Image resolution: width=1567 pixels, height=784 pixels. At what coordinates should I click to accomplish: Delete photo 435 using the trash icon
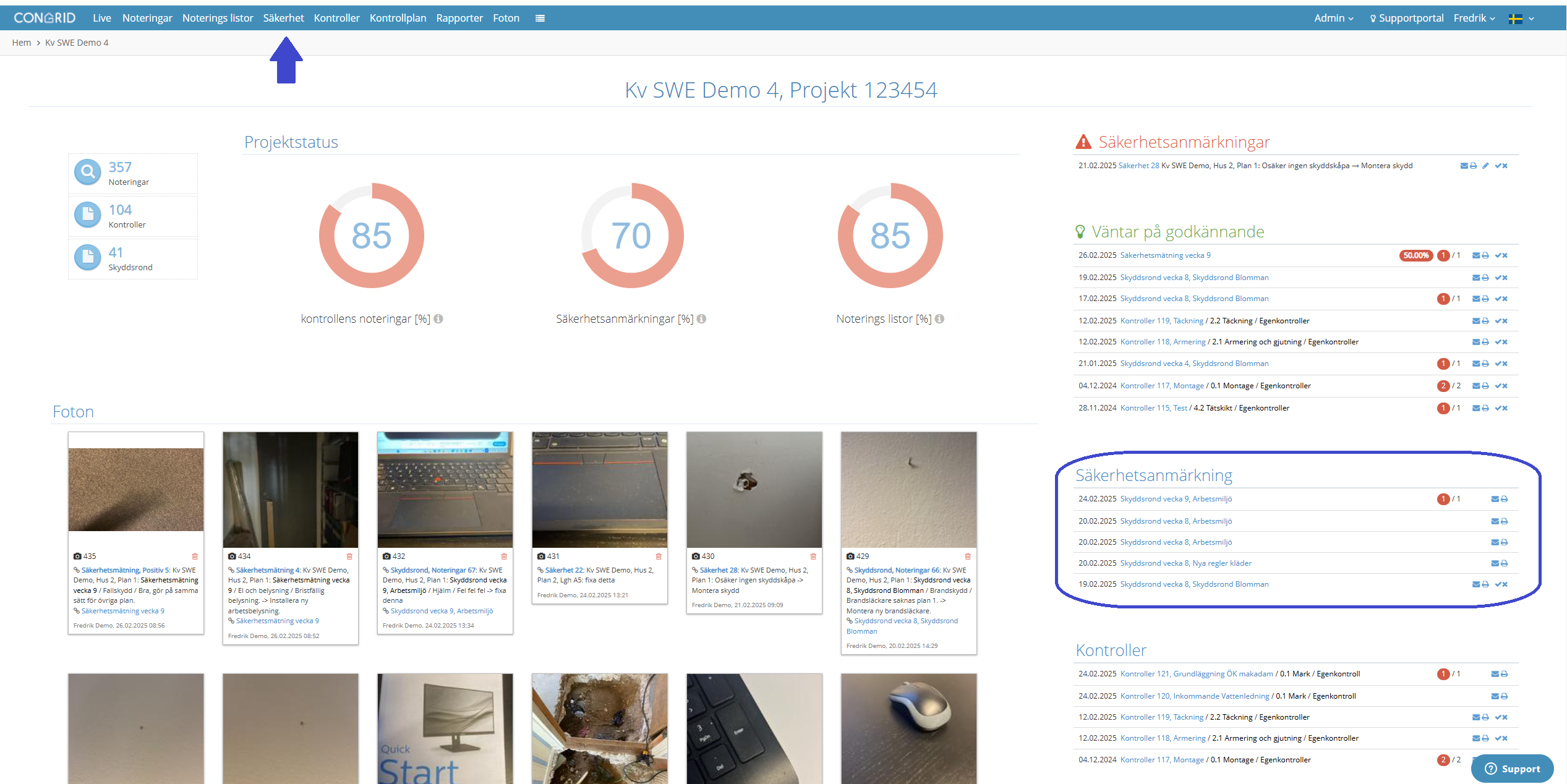[x=195, y=556]
